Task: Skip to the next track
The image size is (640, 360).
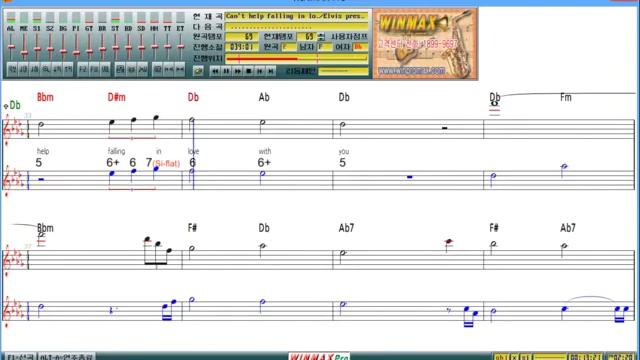Action: [271, 71]
